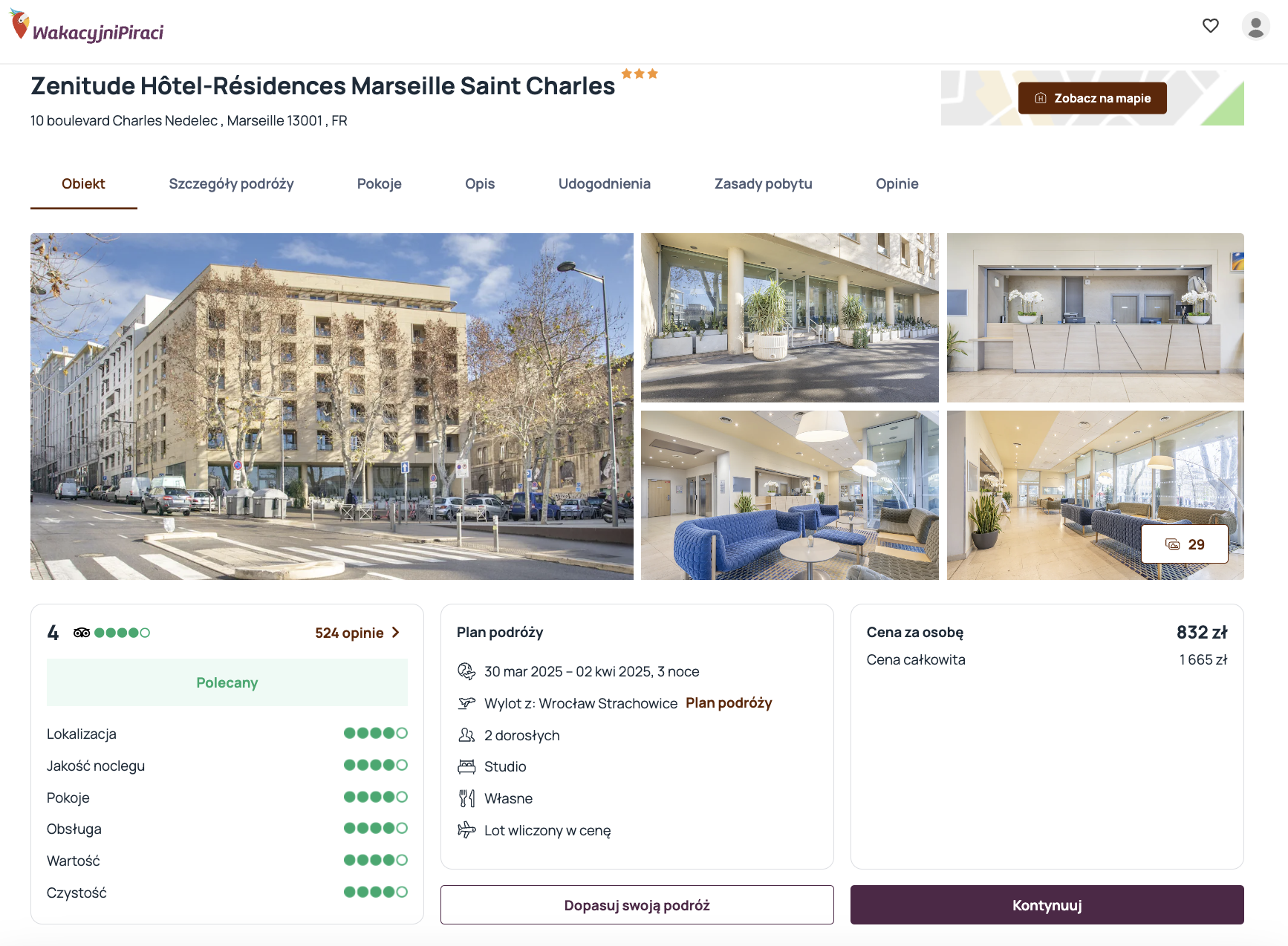The image size is (1288, 946).
Task: Click the 2 dorosłych text
Action: [x=522, y=735]
